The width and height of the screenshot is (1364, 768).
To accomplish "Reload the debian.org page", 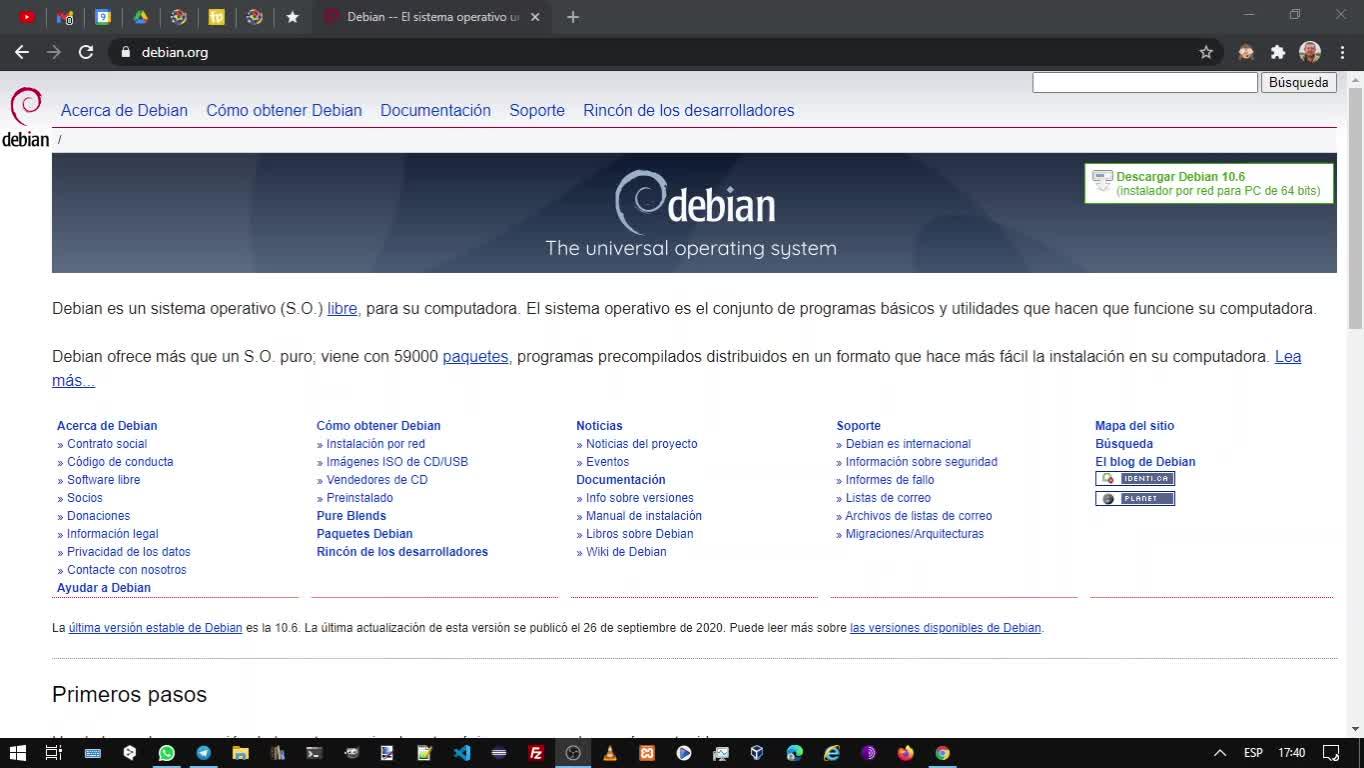I will 86,52.
